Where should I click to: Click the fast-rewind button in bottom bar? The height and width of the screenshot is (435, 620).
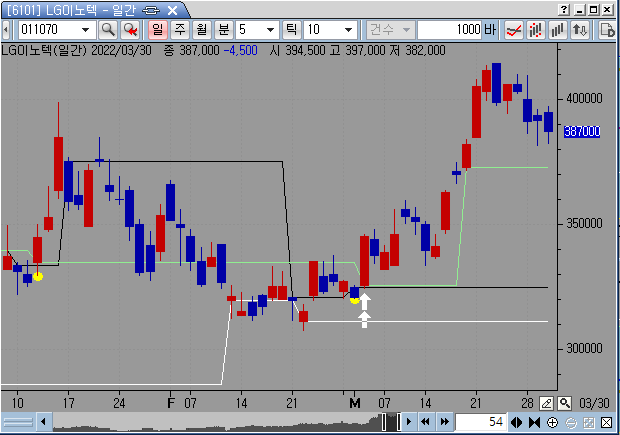(425, 423)
